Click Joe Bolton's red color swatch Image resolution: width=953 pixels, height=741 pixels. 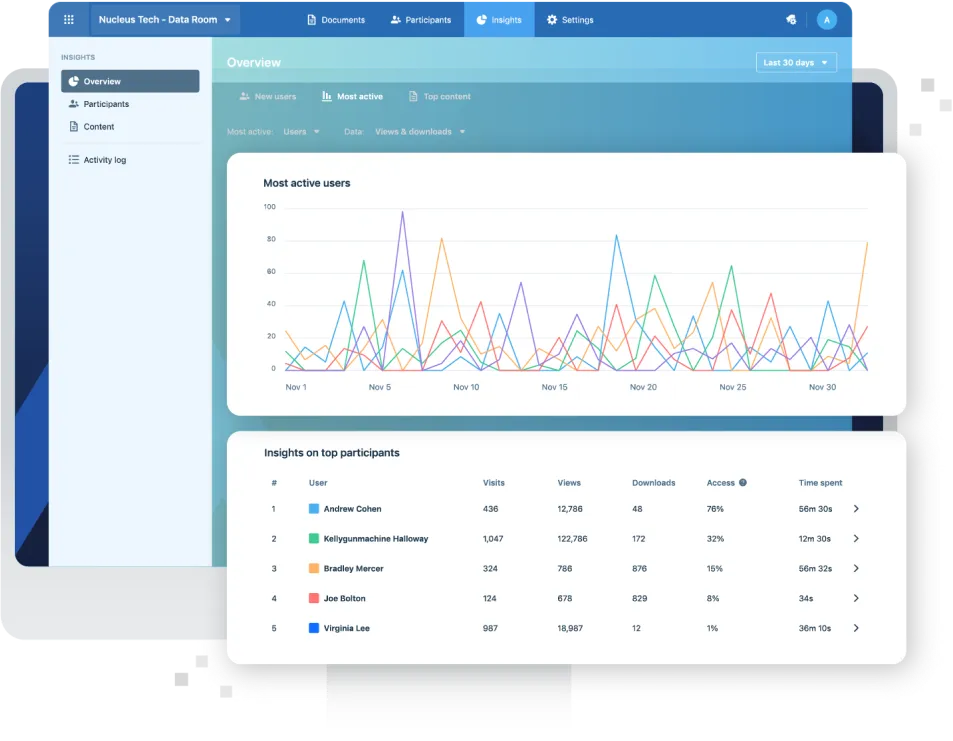coord(314,598)
